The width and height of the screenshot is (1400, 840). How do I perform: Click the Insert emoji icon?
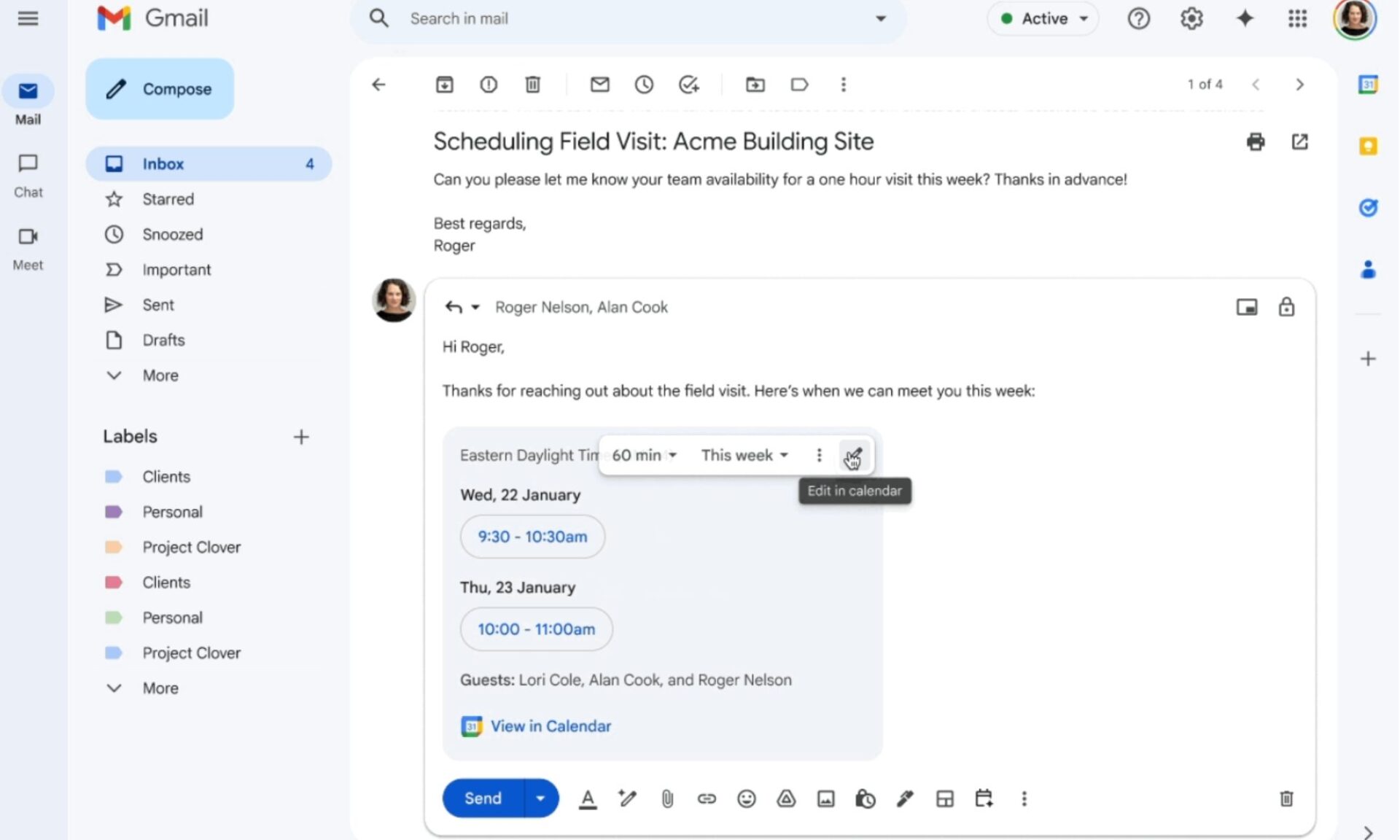[746, 799]
